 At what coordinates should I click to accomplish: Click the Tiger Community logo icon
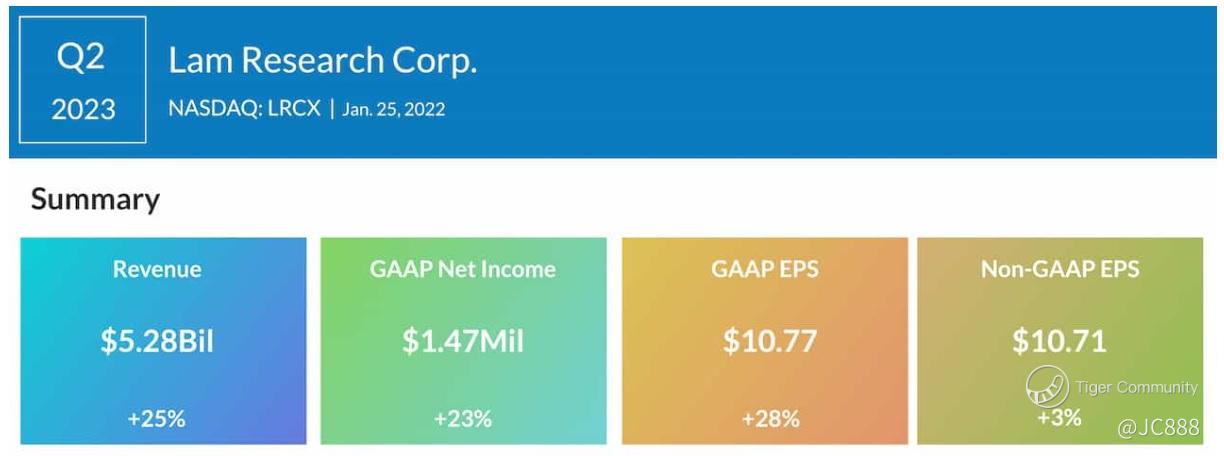point(1047,387)
